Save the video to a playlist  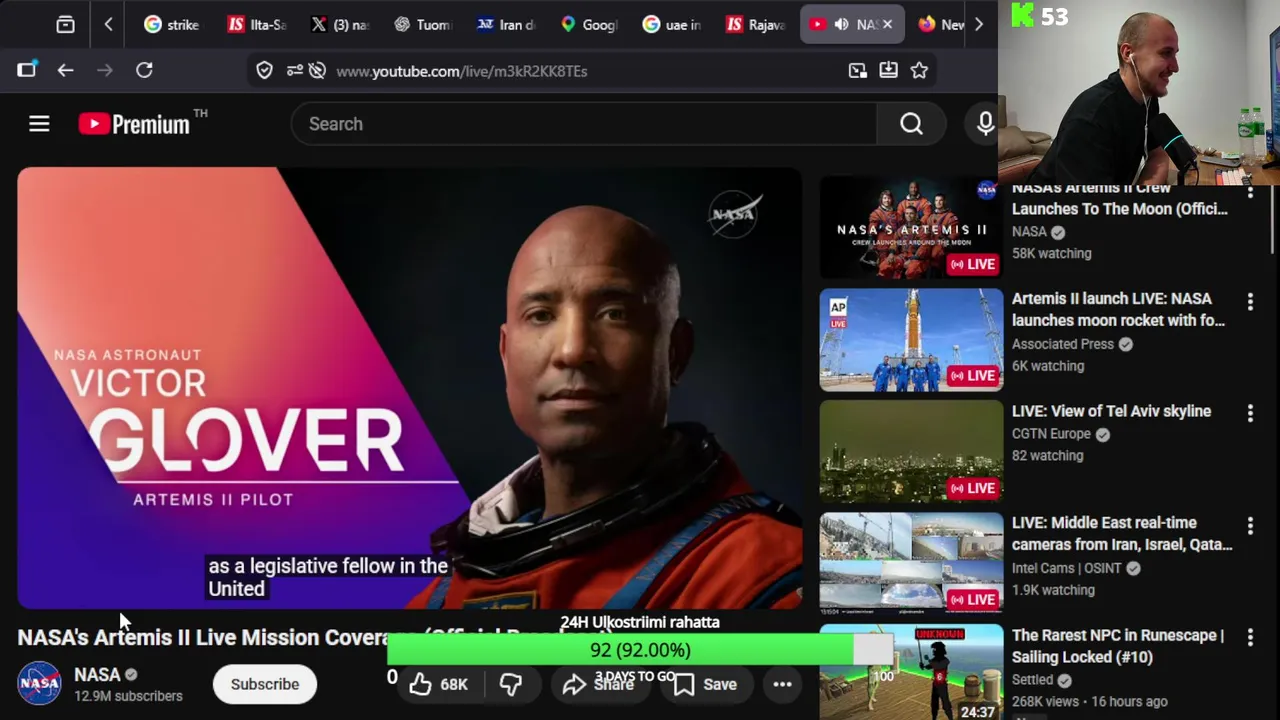click(705, 684)
